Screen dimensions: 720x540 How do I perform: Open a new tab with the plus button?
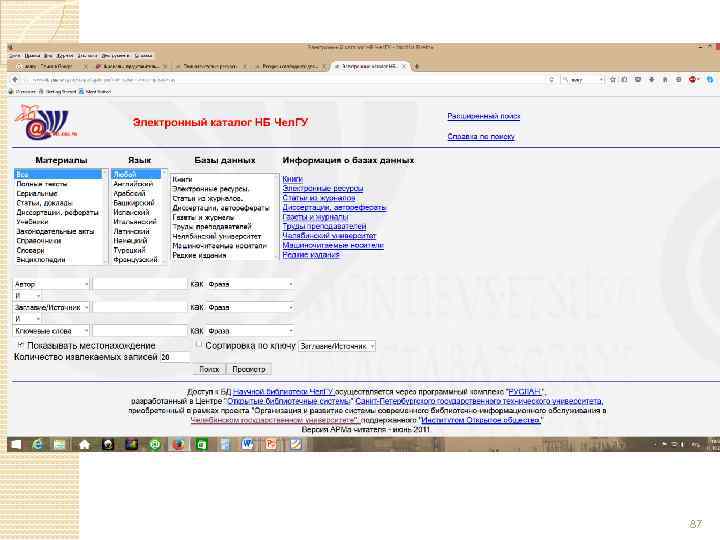pyautogui.click(x=417, y=67)
